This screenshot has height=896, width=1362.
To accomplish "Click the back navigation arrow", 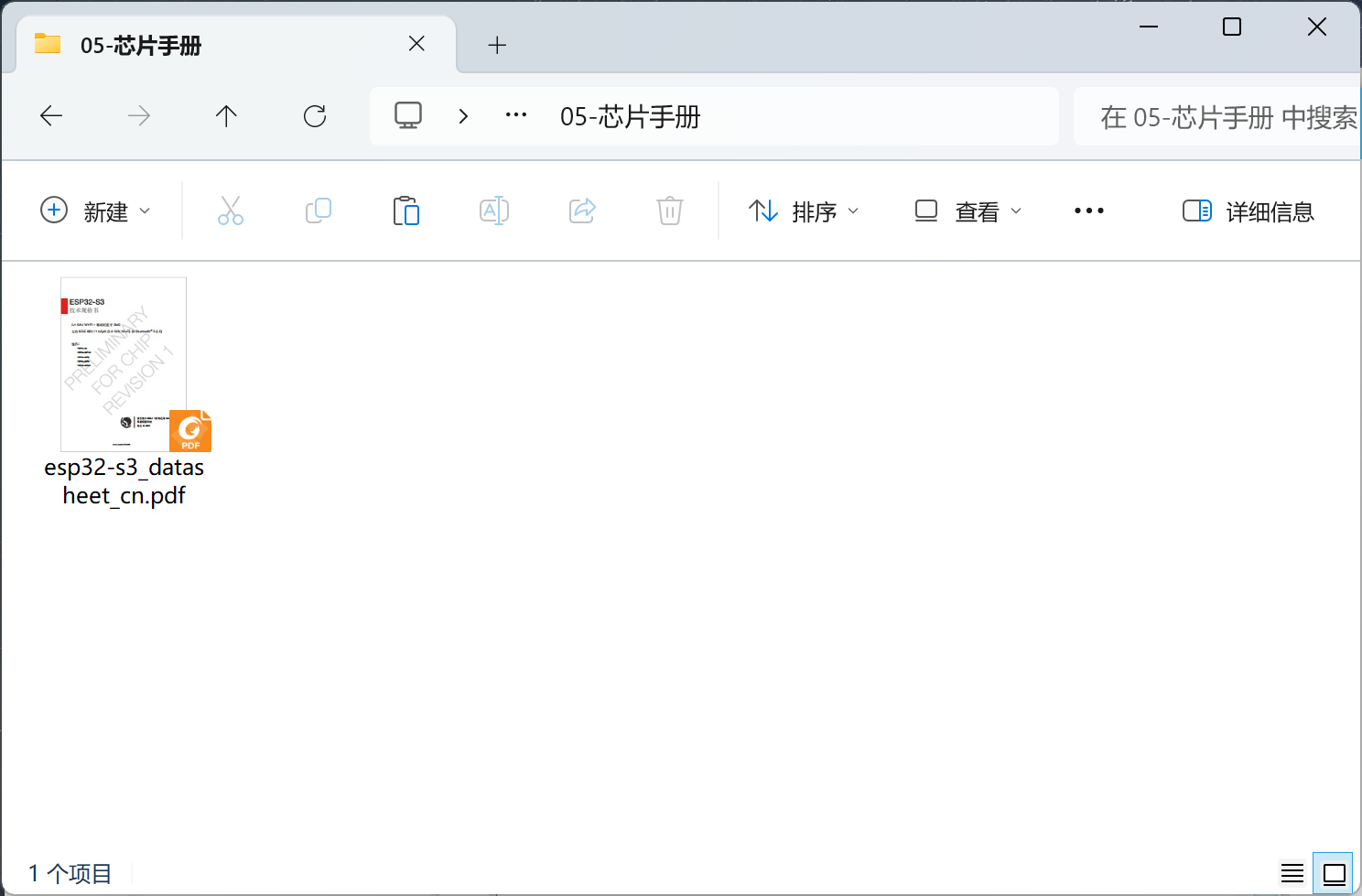I will [51, 116].
